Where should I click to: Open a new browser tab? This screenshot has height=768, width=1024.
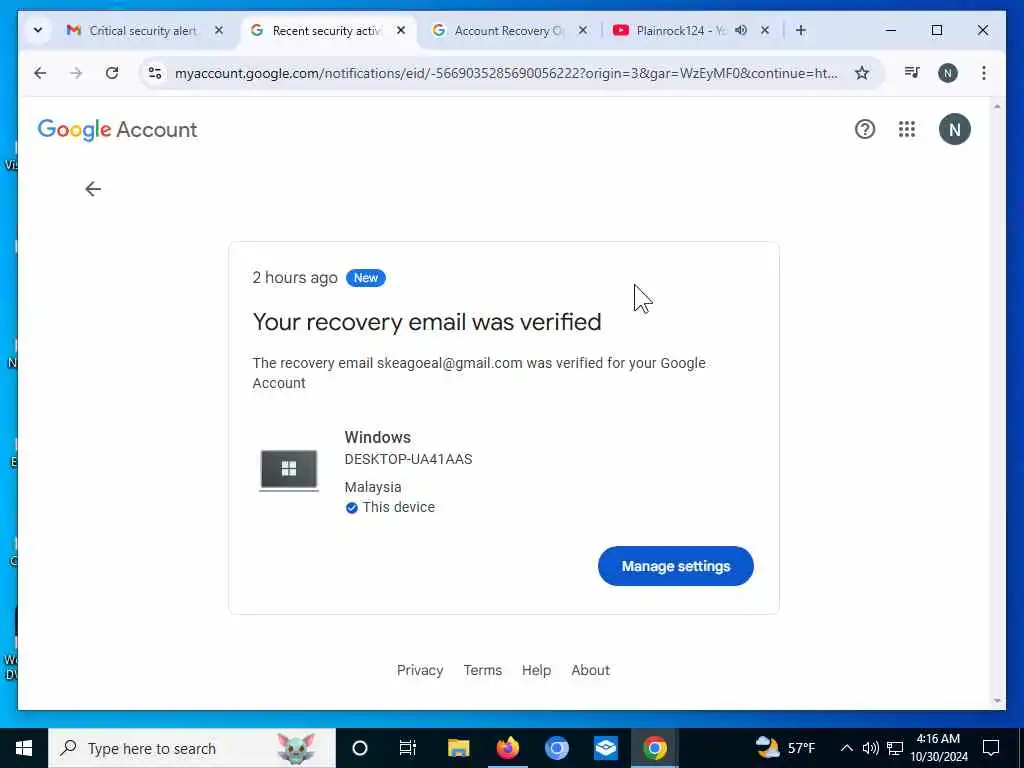[801, 30]
